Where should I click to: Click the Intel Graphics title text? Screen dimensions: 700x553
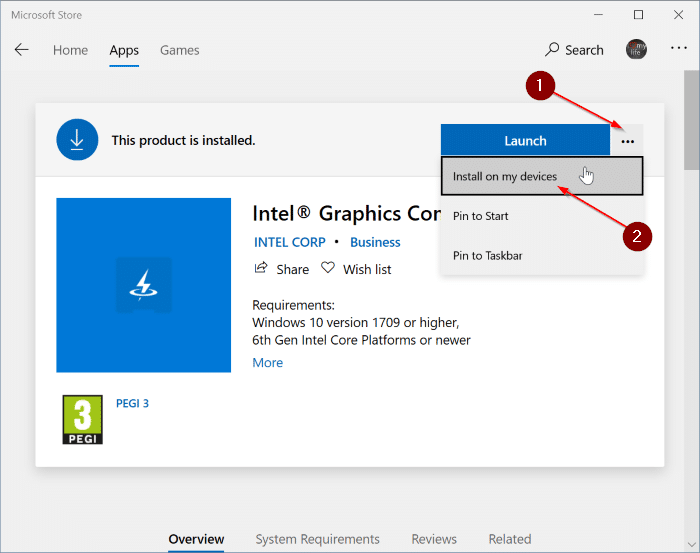346,213
